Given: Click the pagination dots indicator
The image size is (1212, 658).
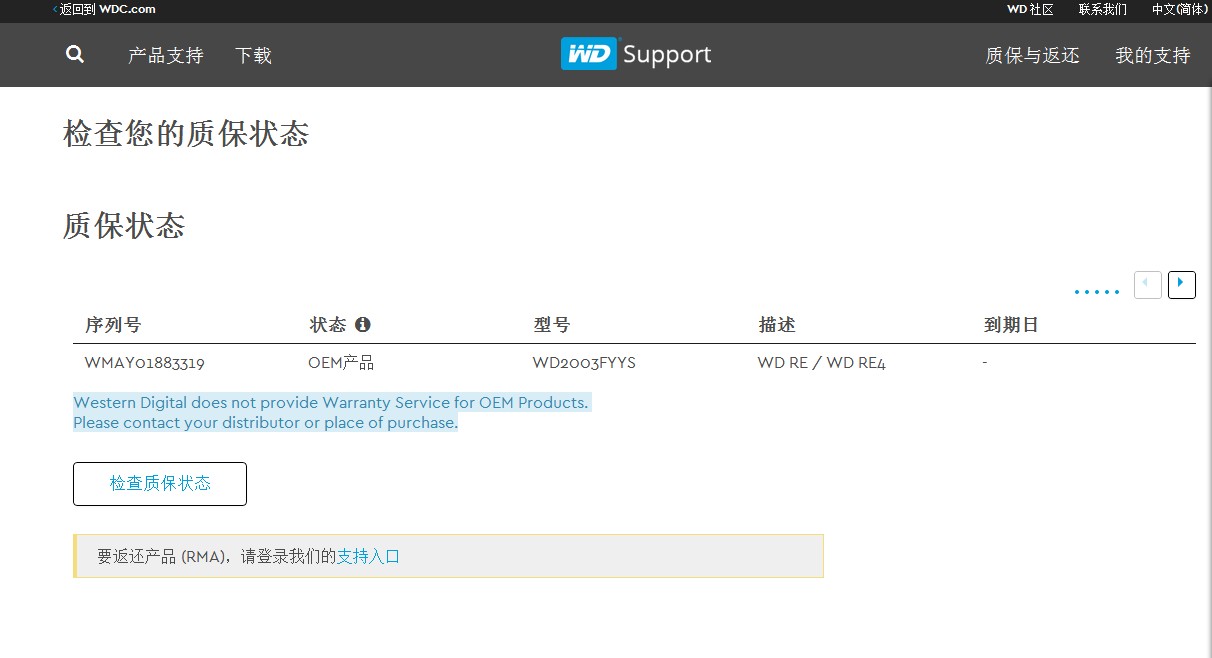Looking at the screenshot, I should click(1096, 292).
